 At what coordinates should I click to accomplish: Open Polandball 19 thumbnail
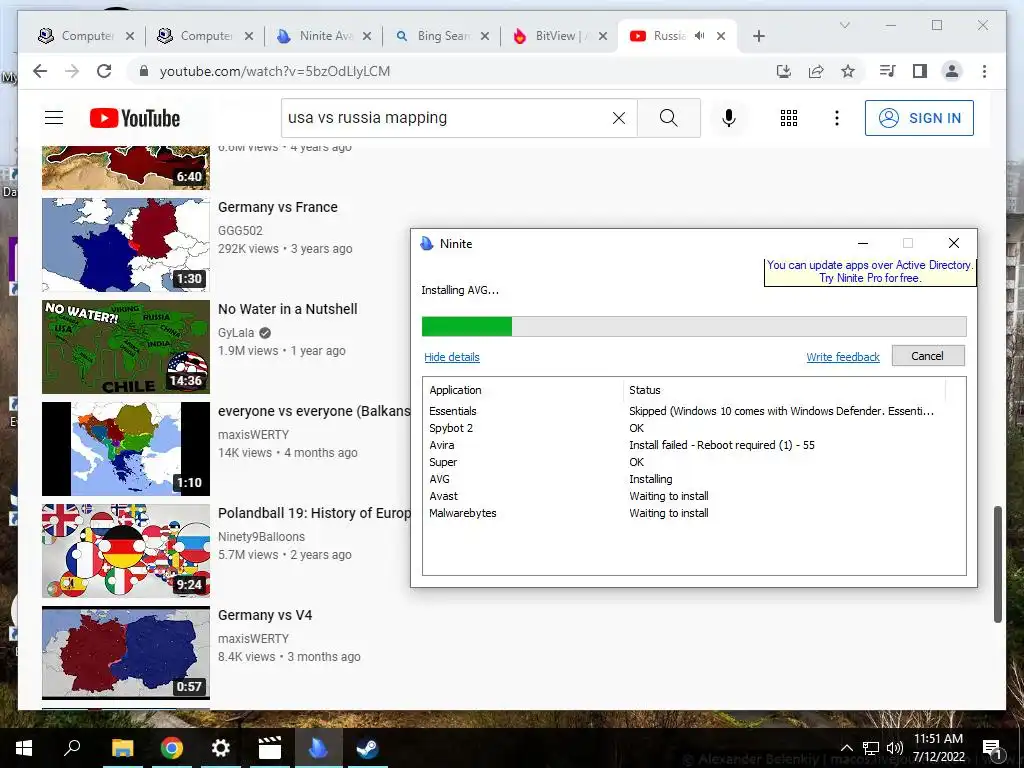click(x=126, y=551)
